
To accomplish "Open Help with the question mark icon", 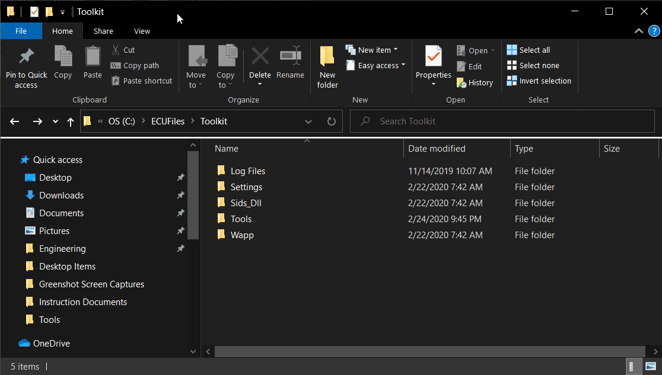I will tap(654, 31).
